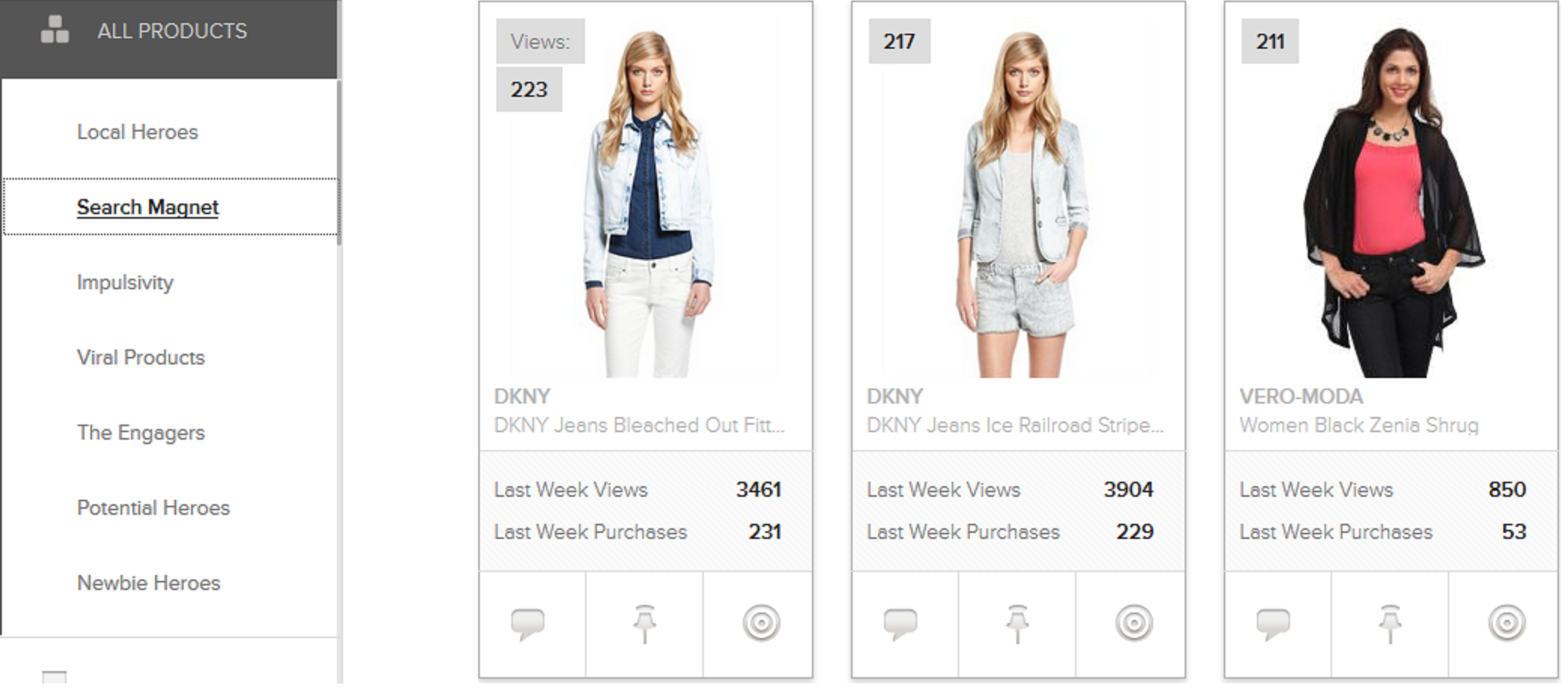Pin the DKNY Ice Railroad Stripe product
The width and height of the screenshot is (1568, 688).
point(1017,623)
